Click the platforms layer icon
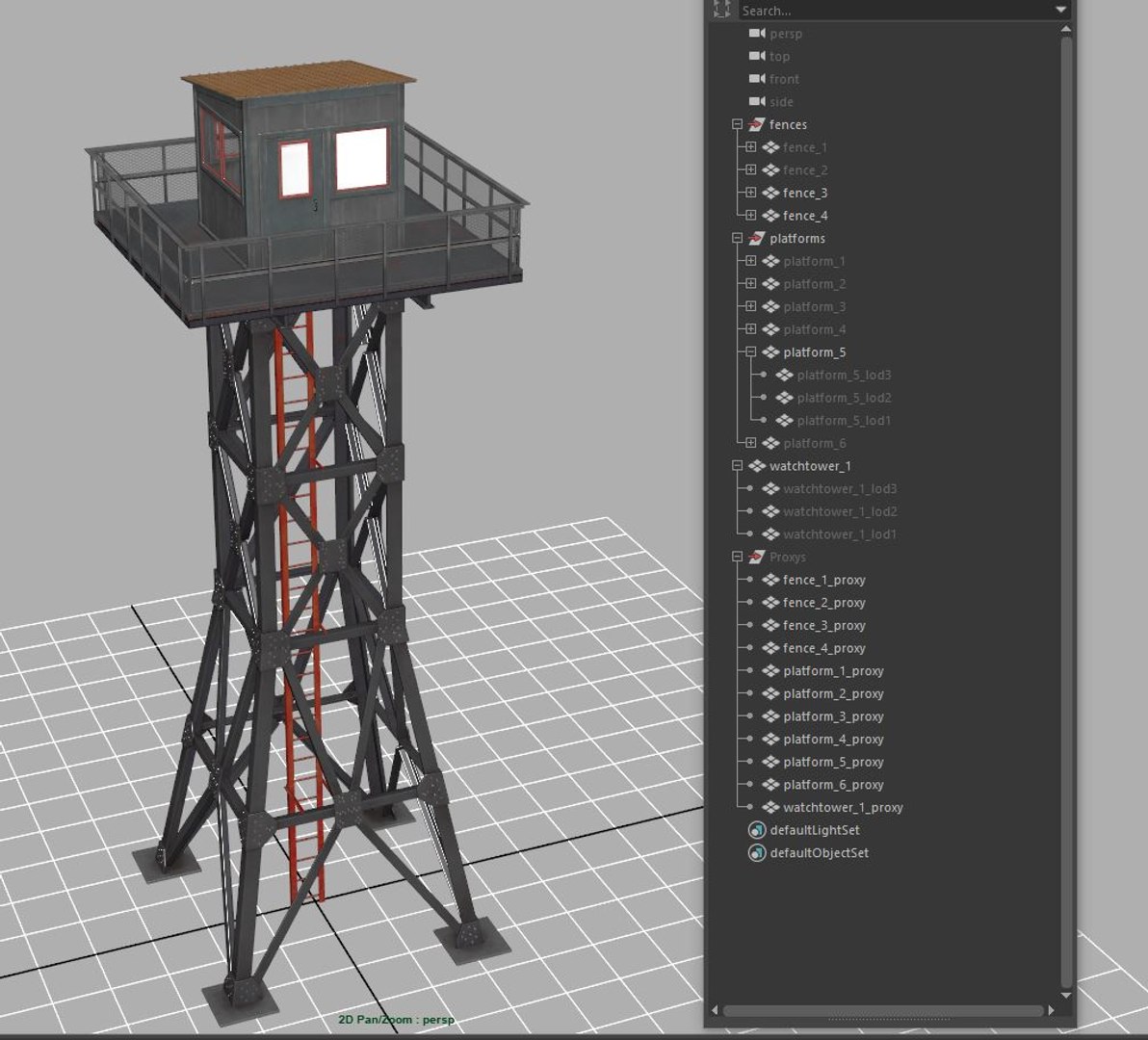The height and width of the screenshot is (1040, 1148). coord(756,238)
